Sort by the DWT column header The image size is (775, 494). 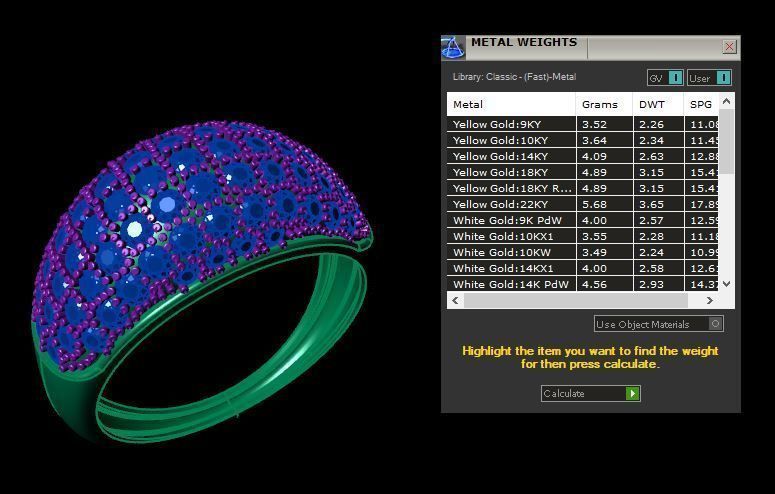tap(658, 104)
